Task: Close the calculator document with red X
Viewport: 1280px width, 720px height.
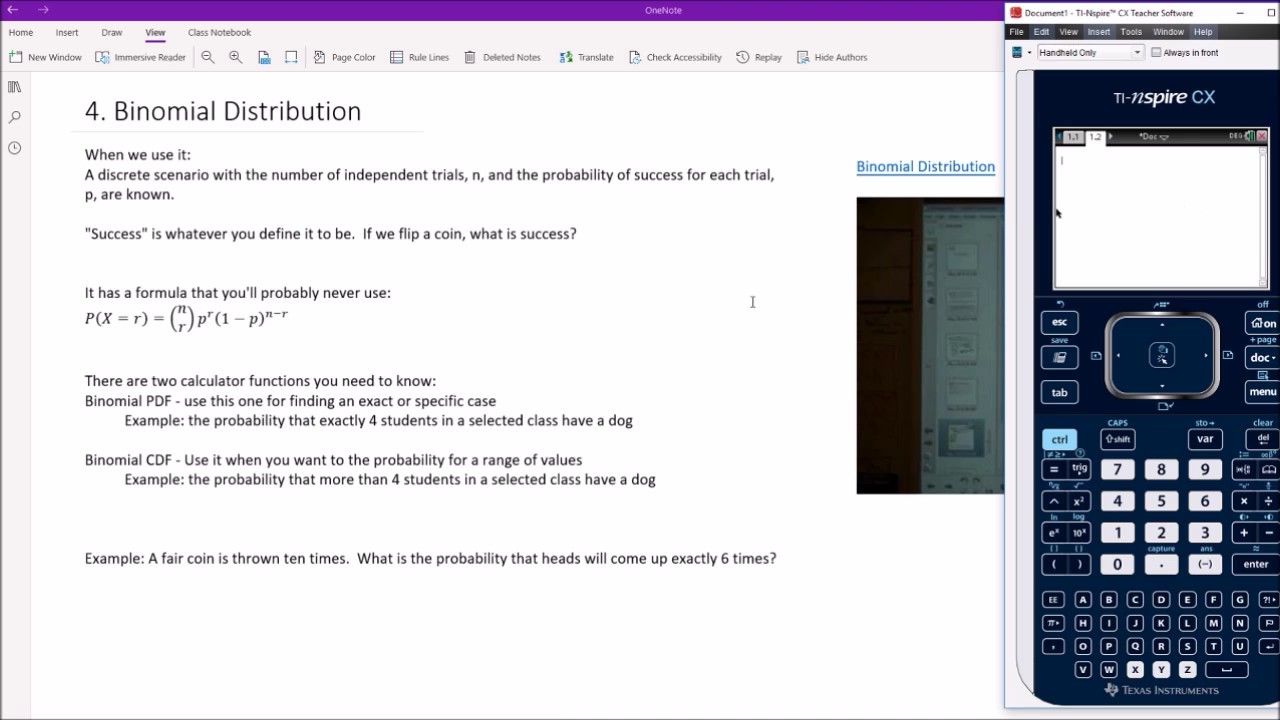Action: [x=1262, y=136]
